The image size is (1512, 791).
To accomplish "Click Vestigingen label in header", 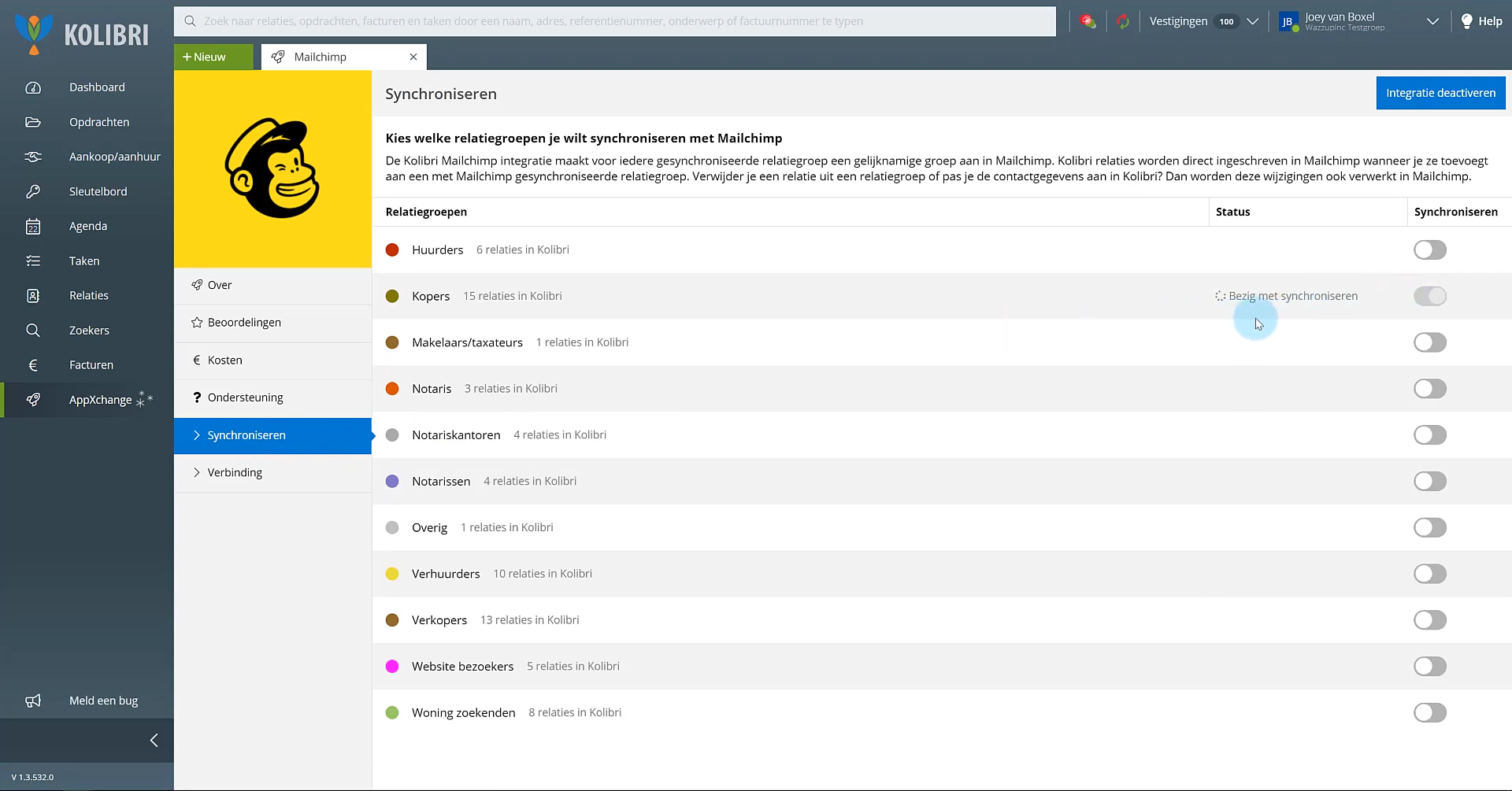I will (1178, 21).
